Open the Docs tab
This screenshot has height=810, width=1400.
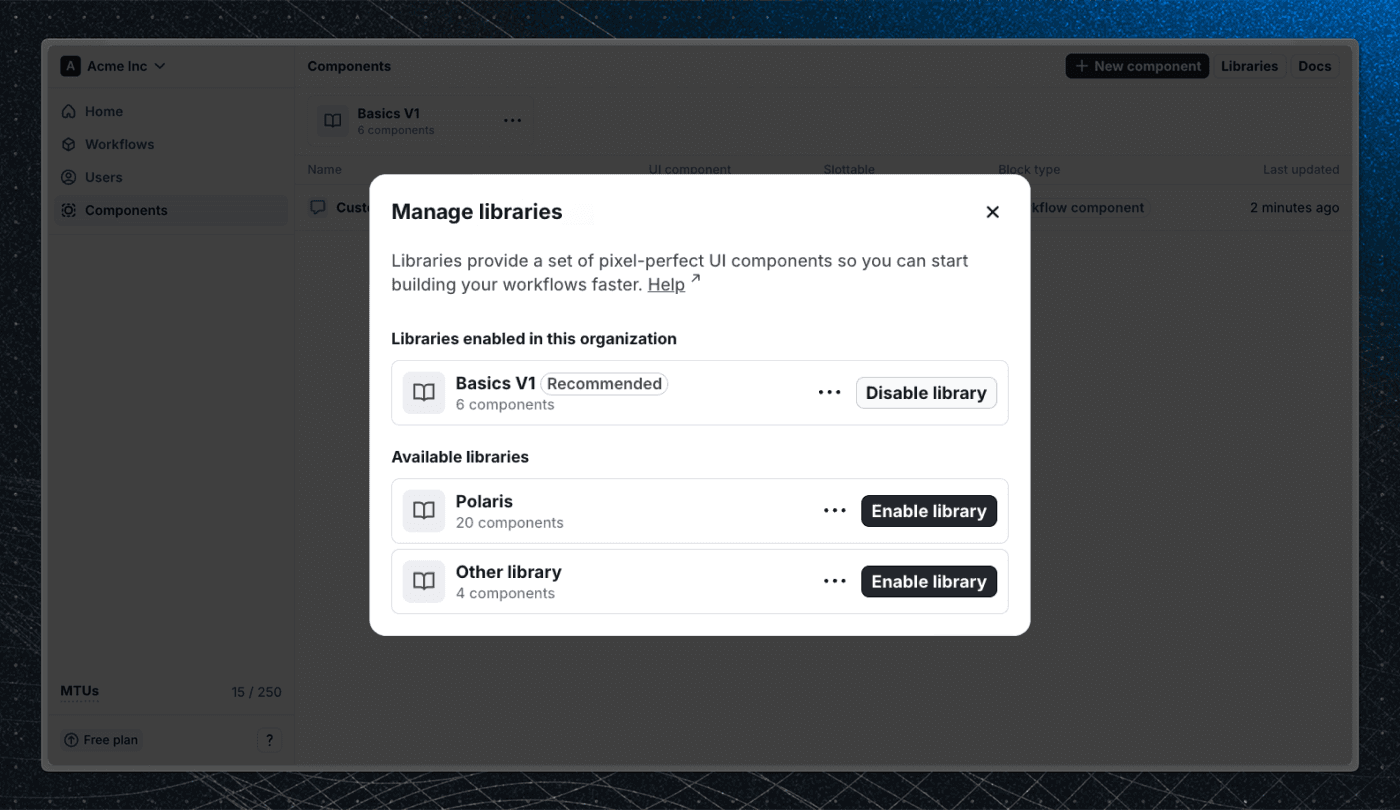tap(1314, 65)
